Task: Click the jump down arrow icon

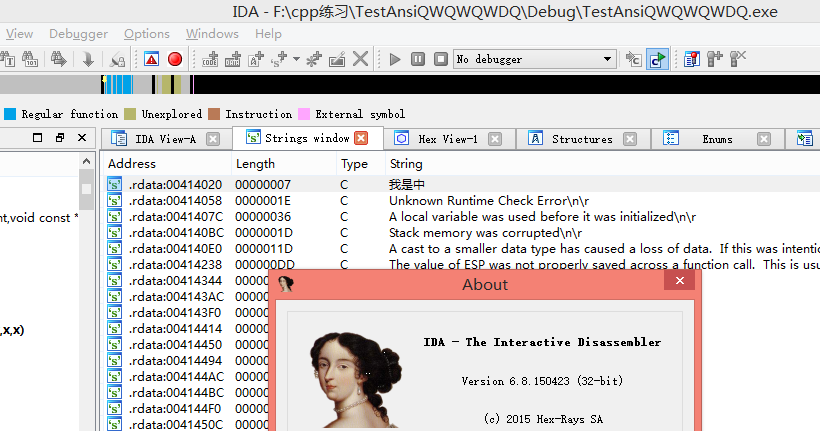Action: tap(88, 59)
